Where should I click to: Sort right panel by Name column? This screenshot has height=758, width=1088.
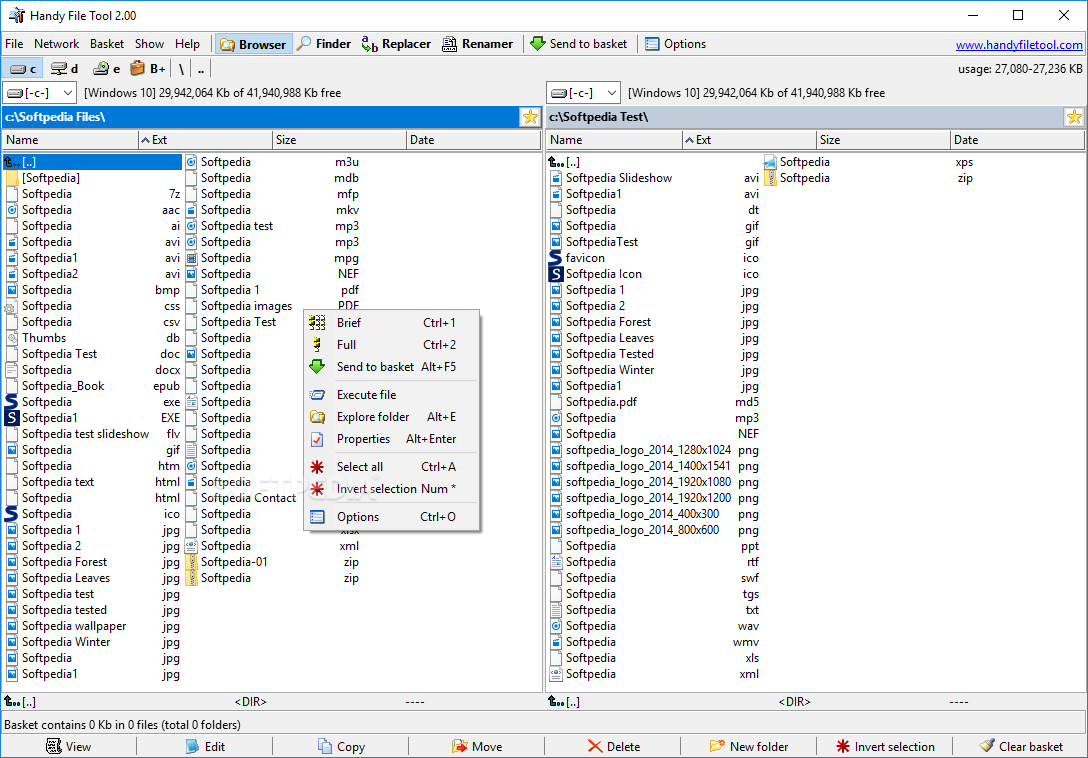coord(615,140)
